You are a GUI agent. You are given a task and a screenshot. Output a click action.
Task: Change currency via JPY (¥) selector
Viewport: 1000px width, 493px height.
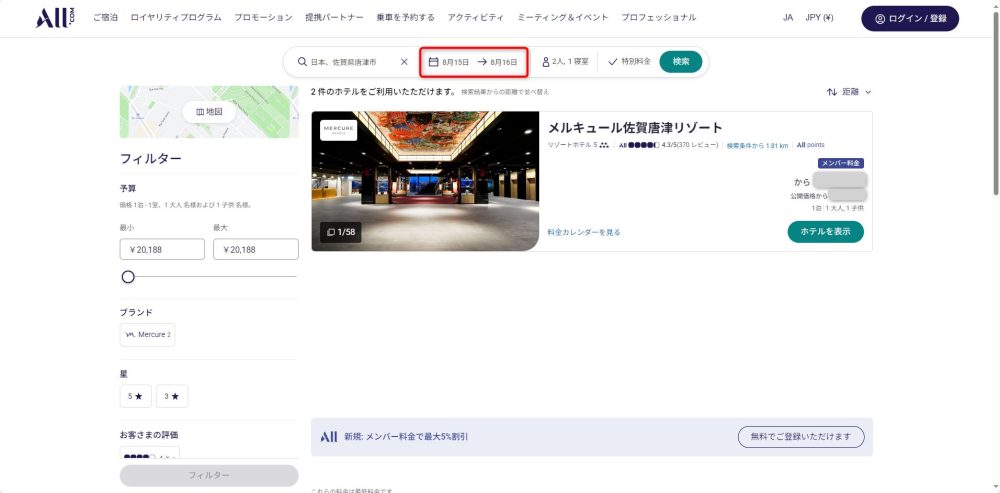click(x=819, y=18)
